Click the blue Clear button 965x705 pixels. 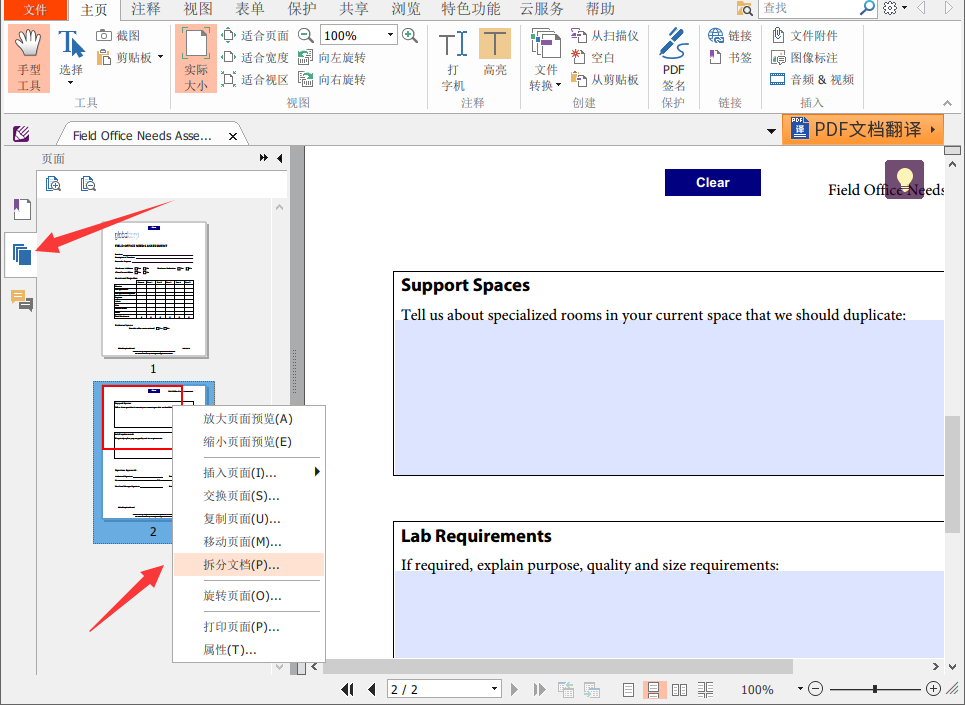(x=713, y=182)
